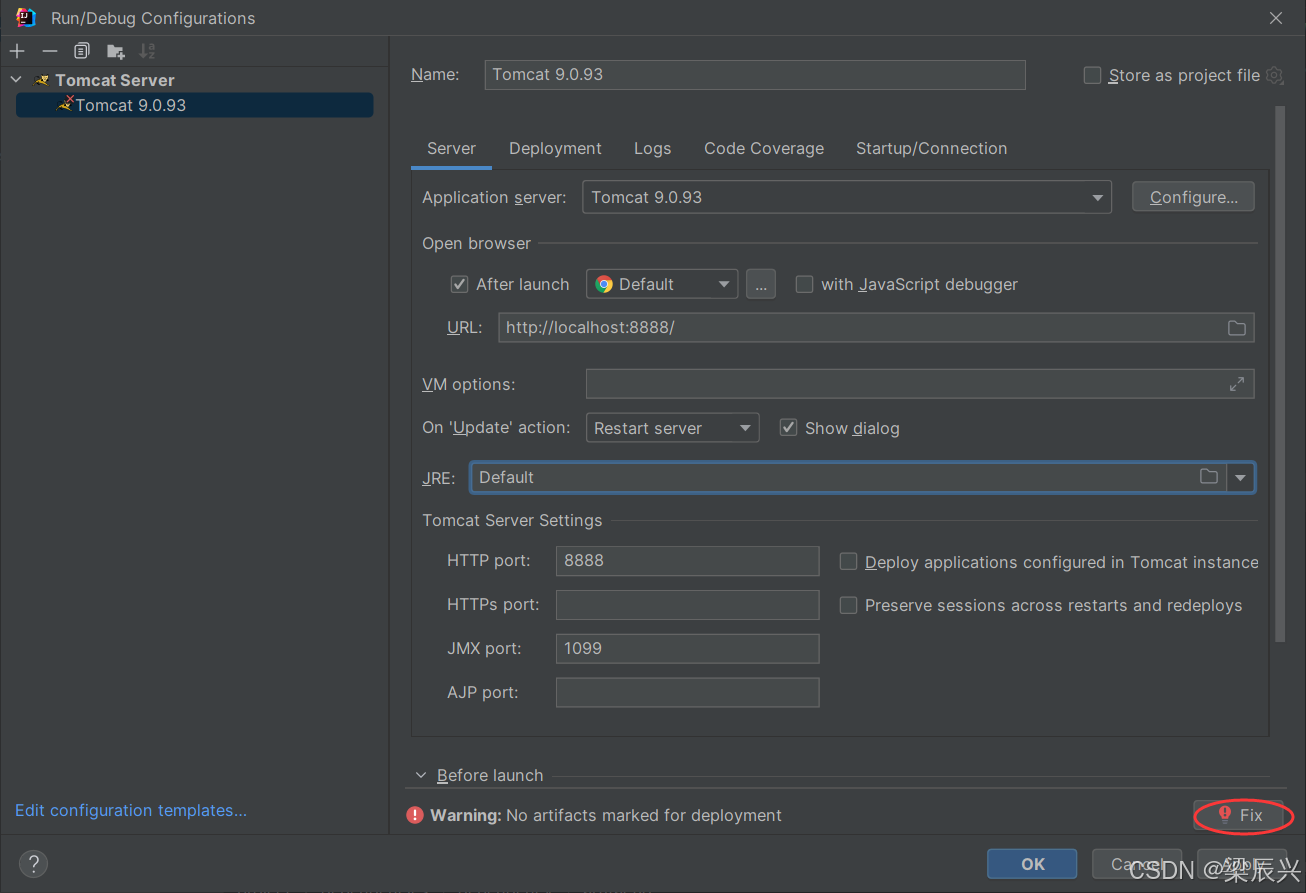1306x893 pixels.
Task: Select Tomcat 9.0.93 configuration in tree
Action: [194, 105]
